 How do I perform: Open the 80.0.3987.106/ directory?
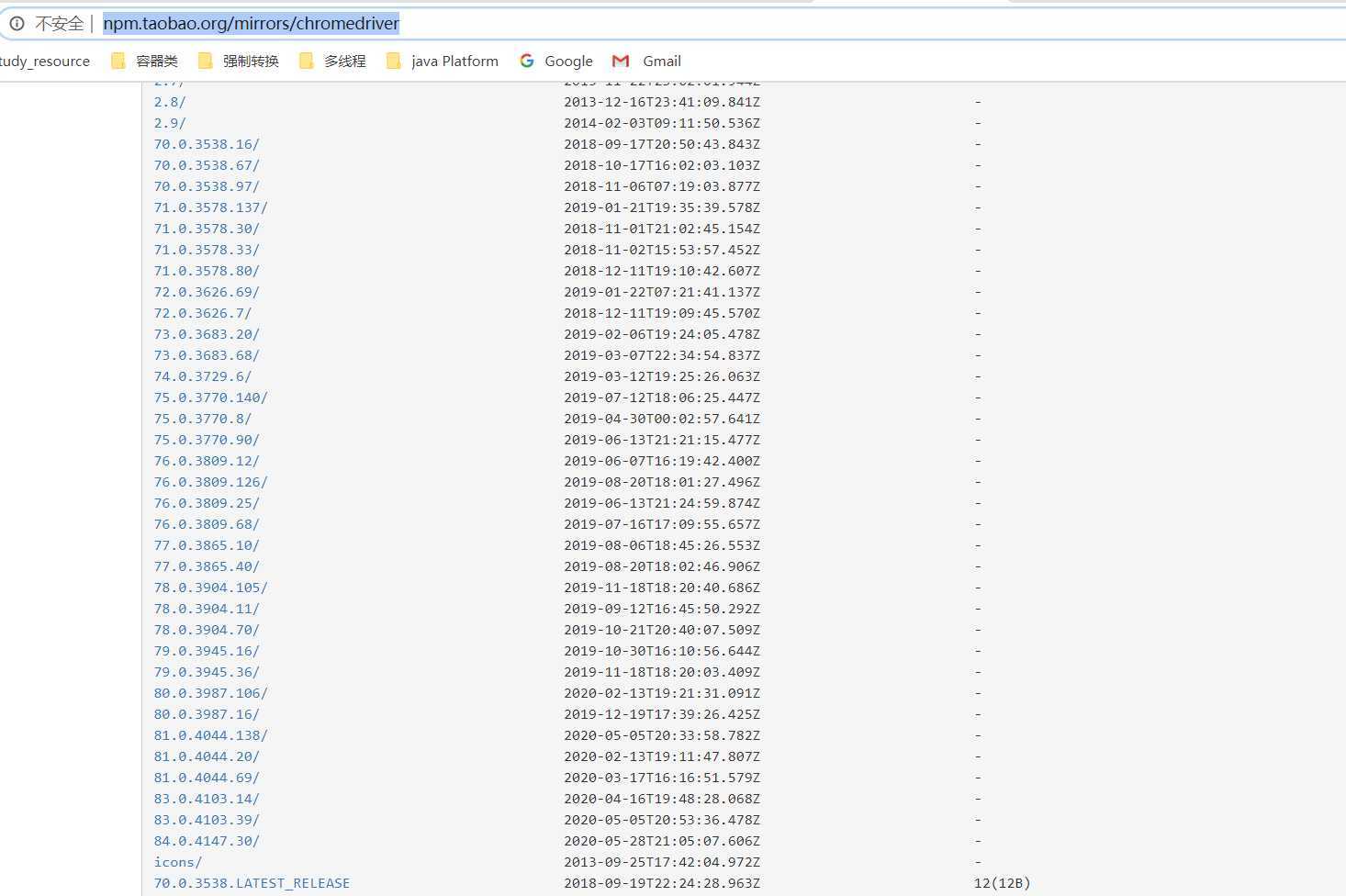click(211, 693)
